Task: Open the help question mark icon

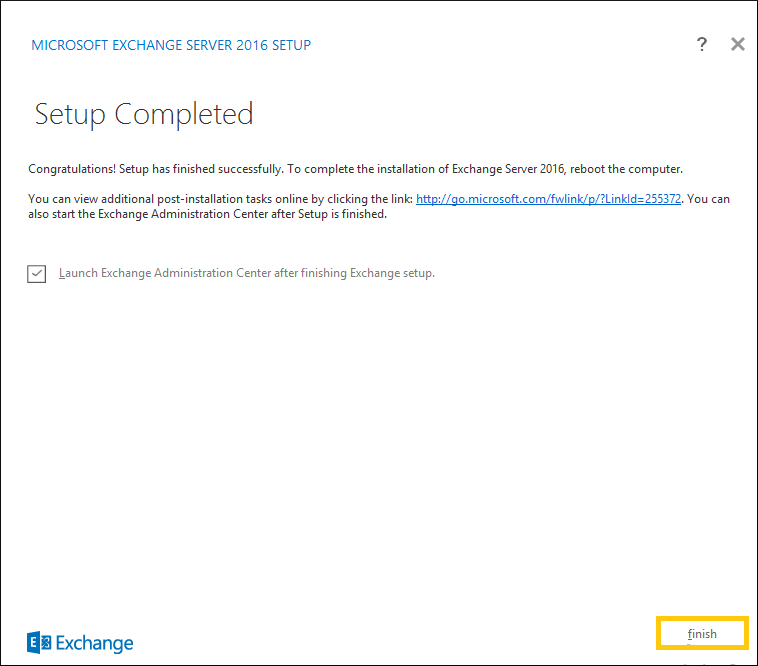Action: [x=701, y=44]
